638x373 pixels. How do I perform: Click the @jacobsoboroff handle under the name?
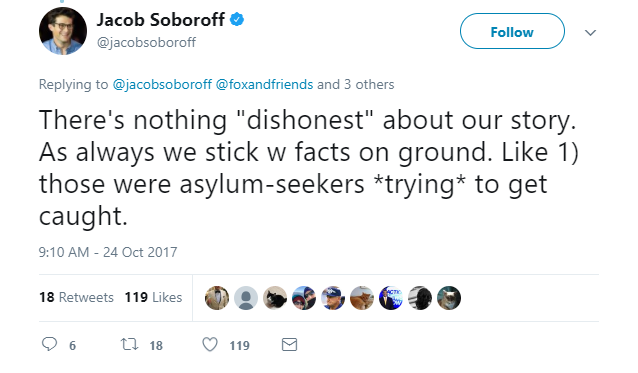pyautogui.click(x=146, y=42)
